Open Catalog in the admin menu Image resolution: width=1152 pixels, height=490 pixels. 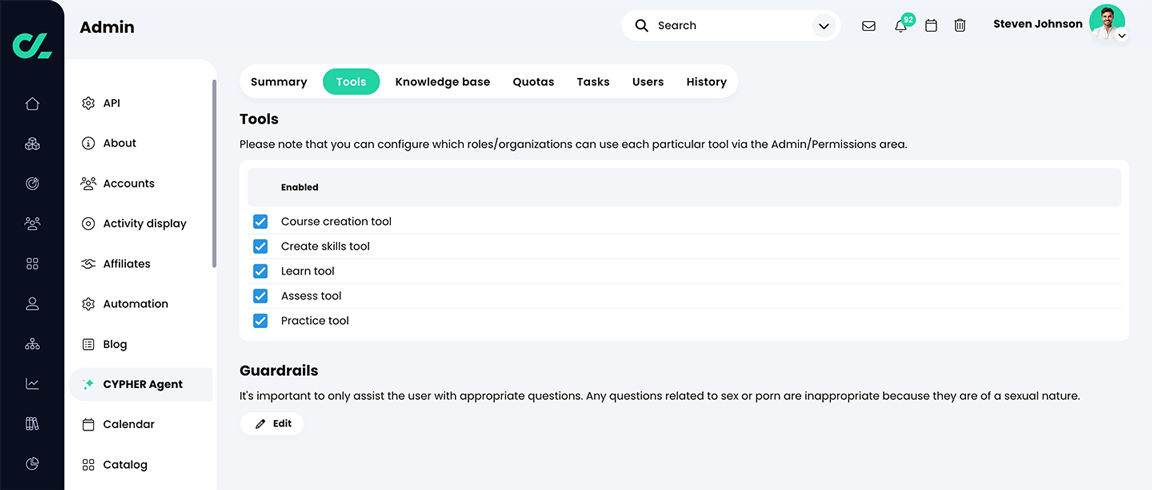140,464
